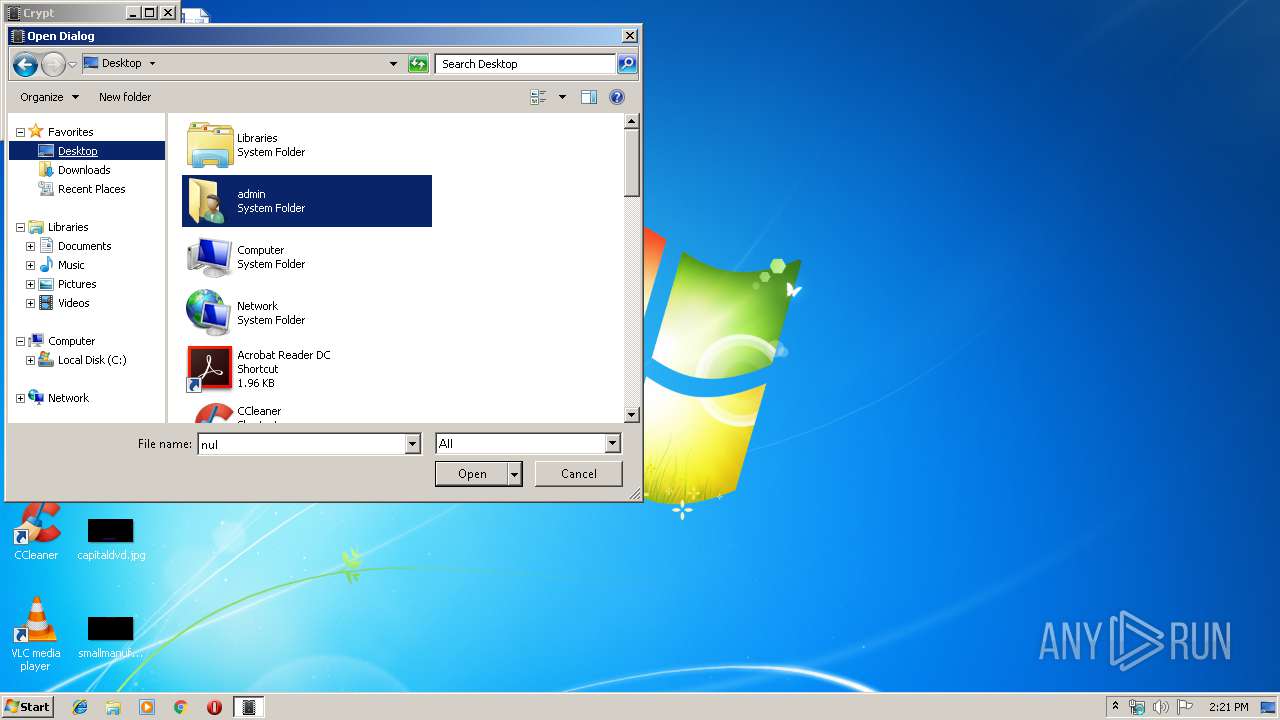The width and height of the screenshot is (1280, 720).
Task: Select capitaldvd.jpg file on desktop
Action: 111,539
